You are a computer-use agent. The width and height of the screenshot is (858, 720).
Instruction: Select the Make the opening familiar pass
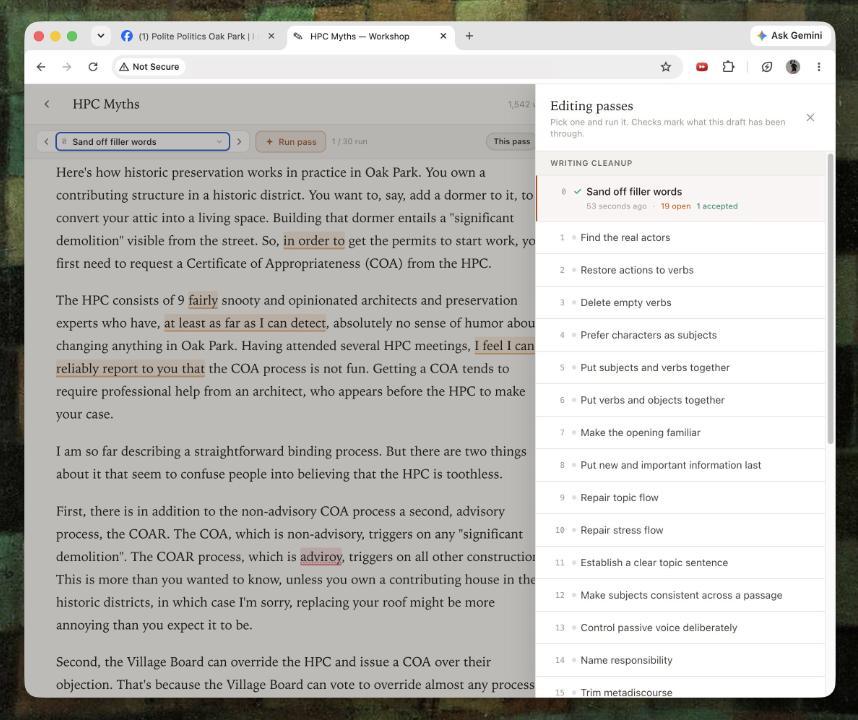(680, 433)
